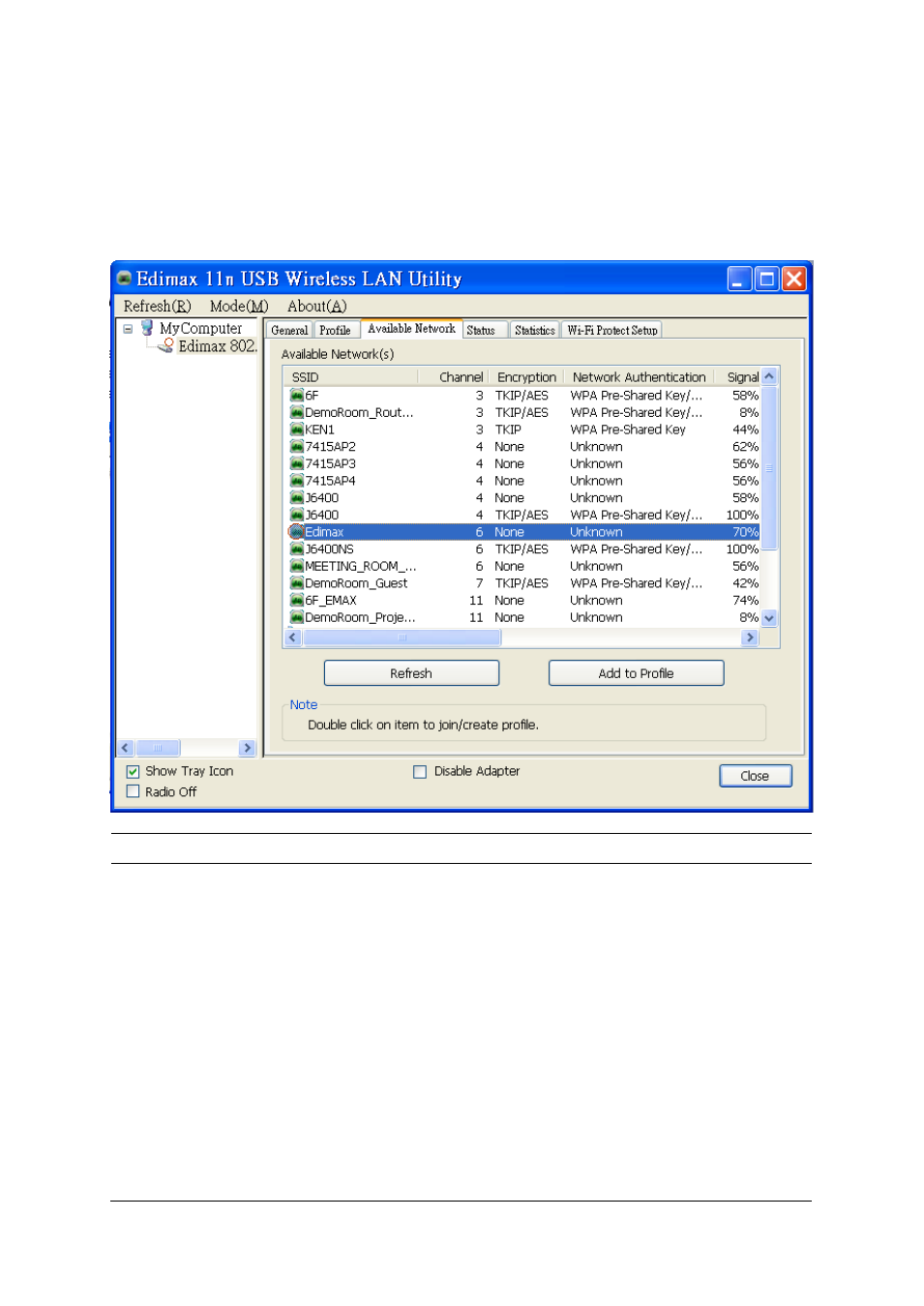Click the network icon beside 7415AP4

click(x=297, y=481)
